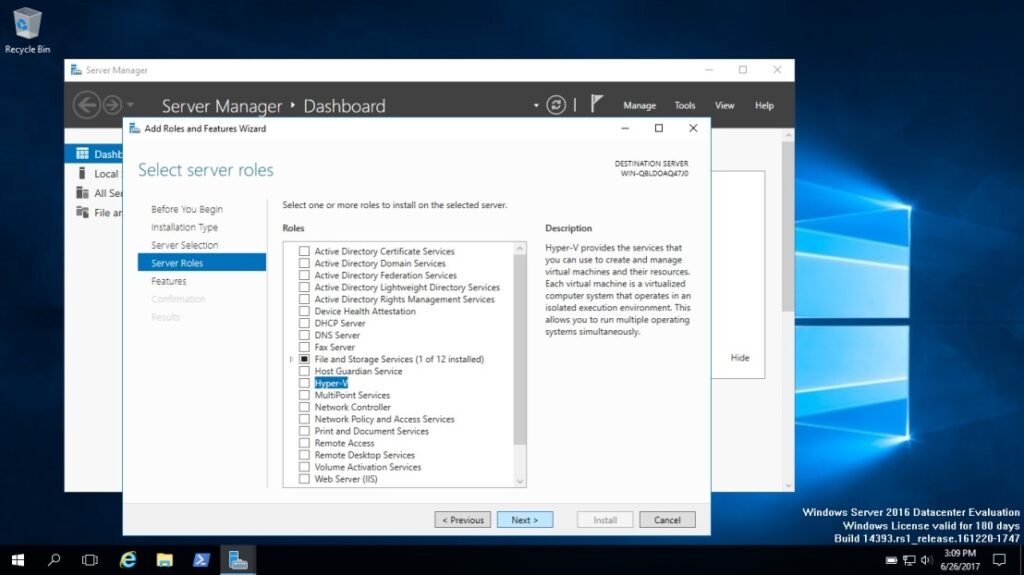
Task: Check the Web Server (IIS) role
Action: click(304, 479)
